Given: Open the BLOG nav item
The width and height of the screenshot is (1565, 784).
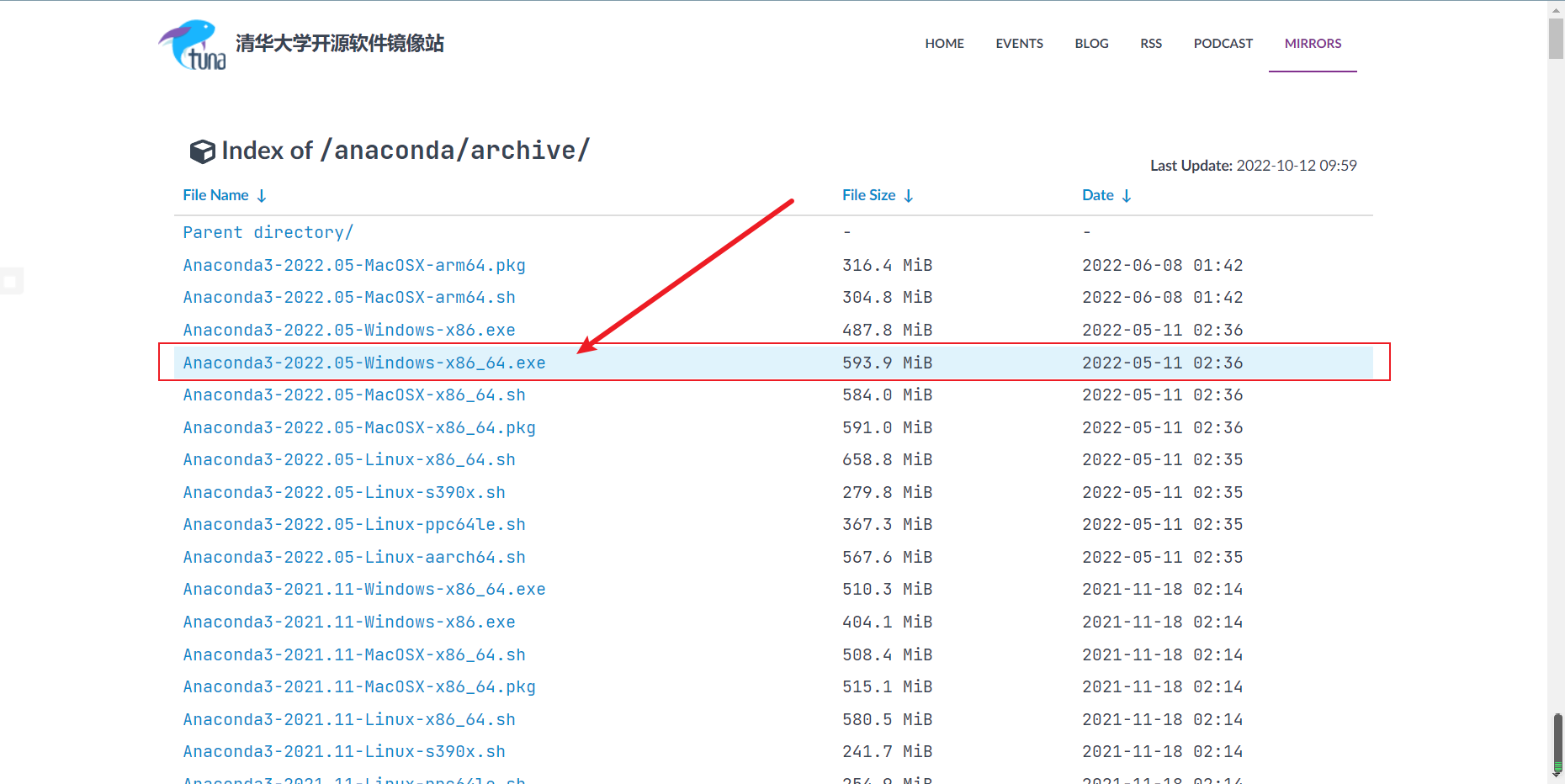Looking at the screenshot, I should click(x=1091, y=44).
